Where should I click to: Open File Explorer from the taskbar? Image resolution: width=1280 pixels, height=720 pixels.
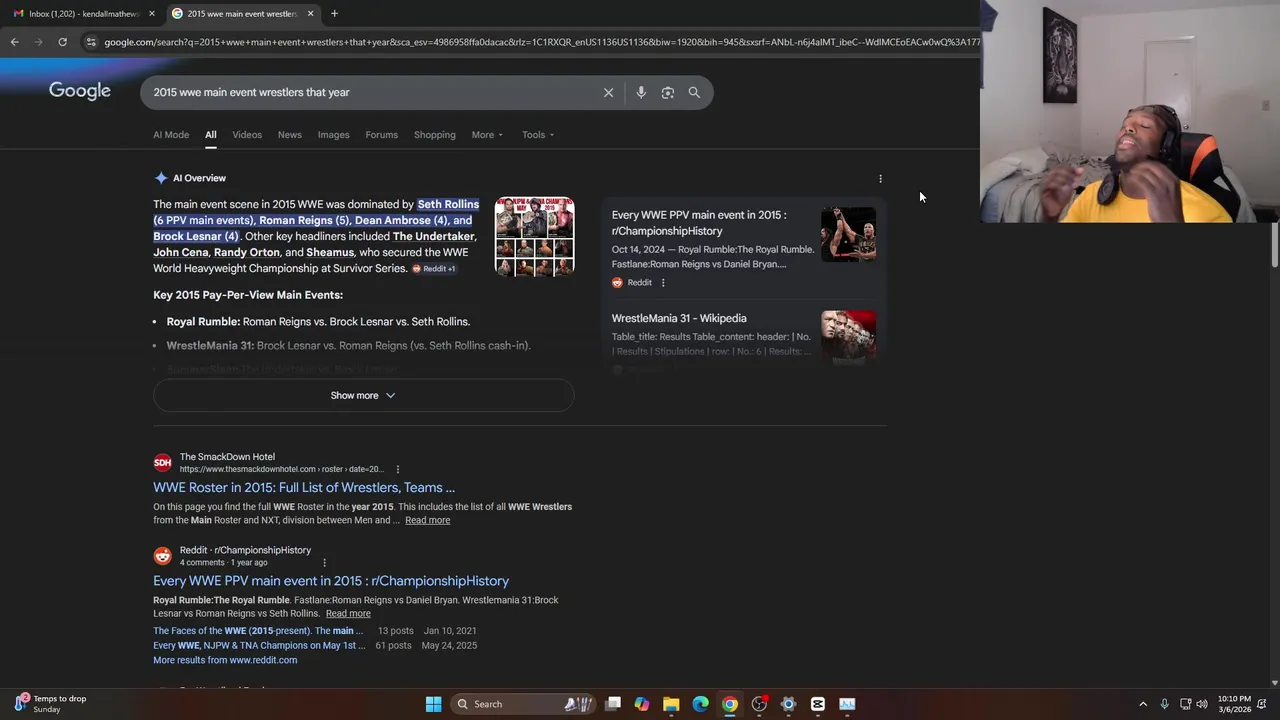click(671, 704)
